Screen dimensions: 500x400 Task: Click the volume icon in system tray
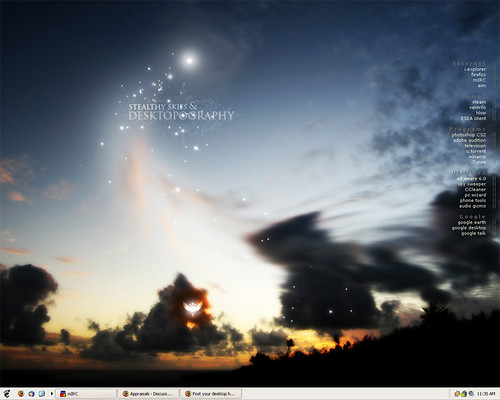[471, 394]
